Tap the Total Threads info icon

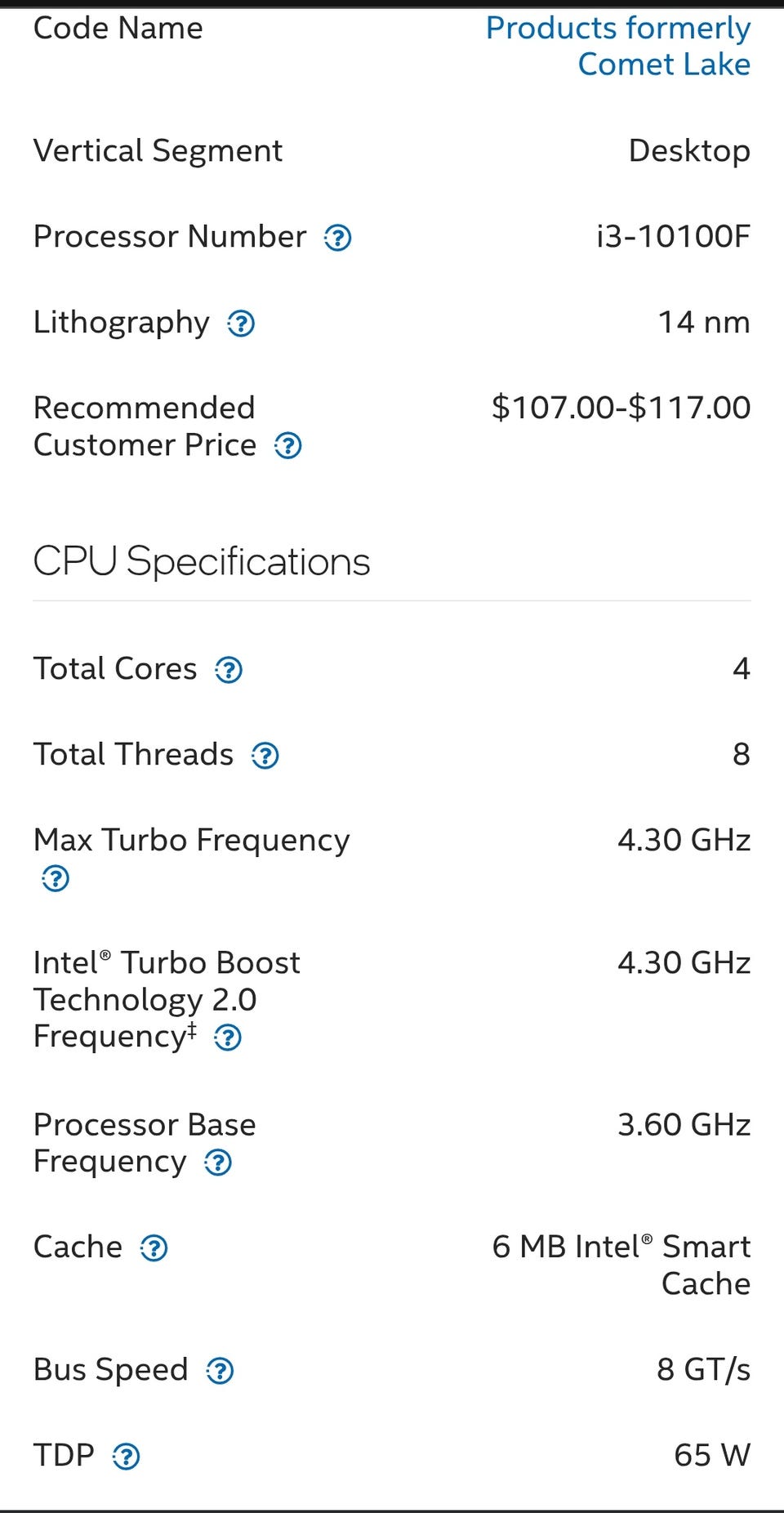(x=265, y=756)
